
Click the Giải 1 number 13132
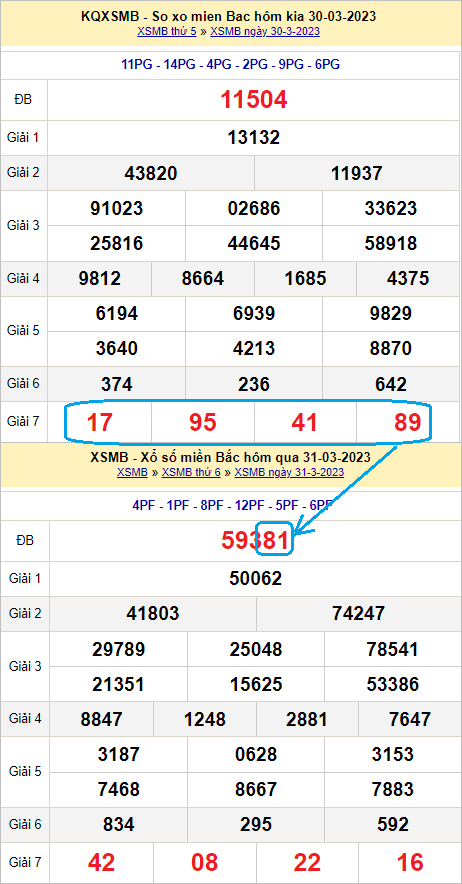(254, 138)
